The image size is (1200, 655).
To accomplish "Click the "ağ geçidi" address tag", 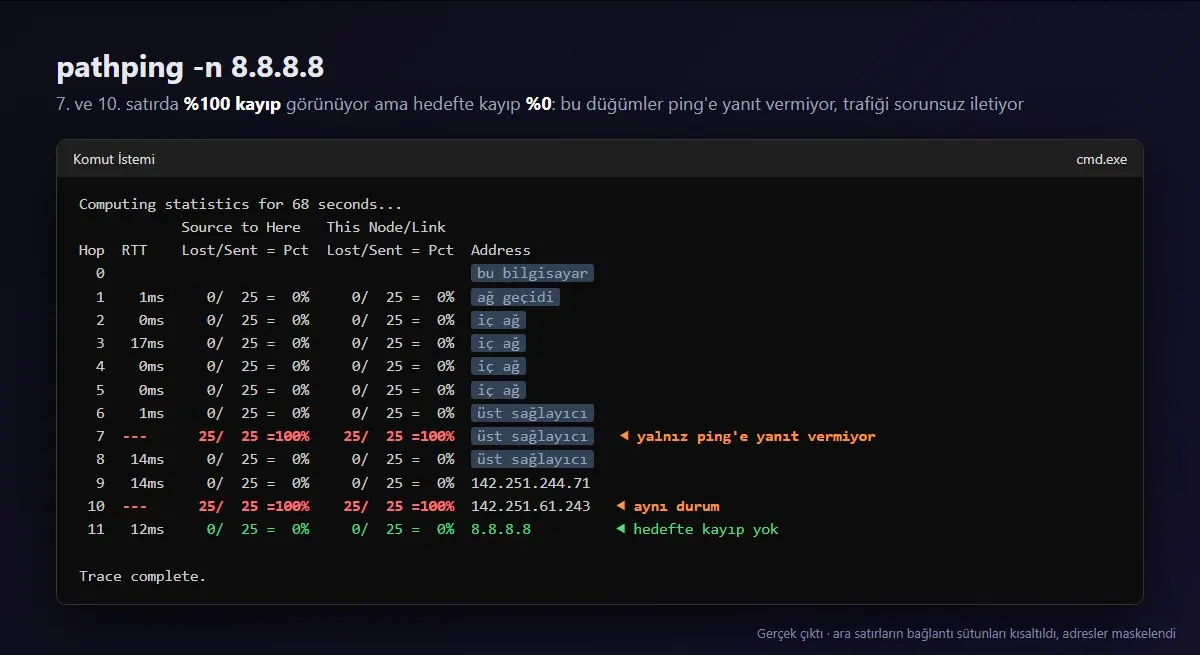I will [516, 297].
